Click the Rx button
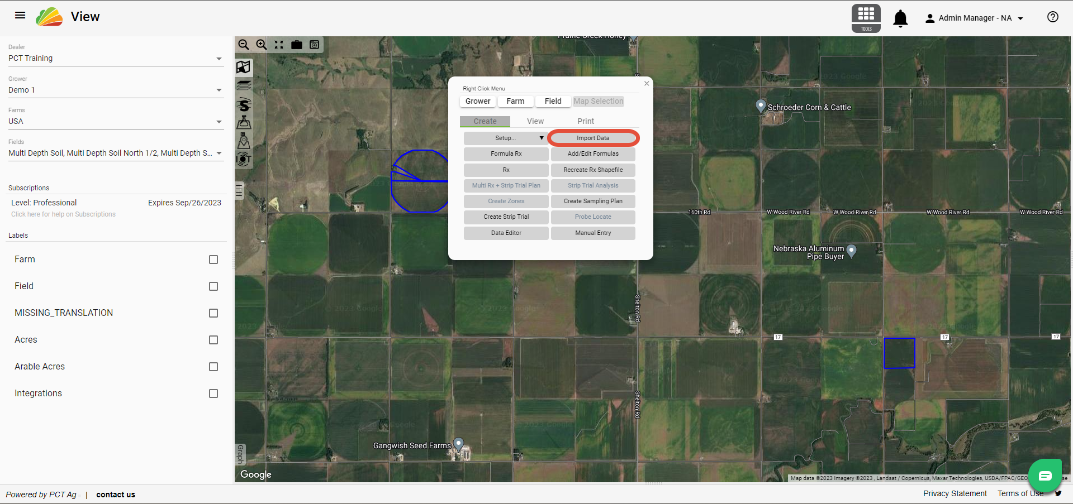 (506, 170)
